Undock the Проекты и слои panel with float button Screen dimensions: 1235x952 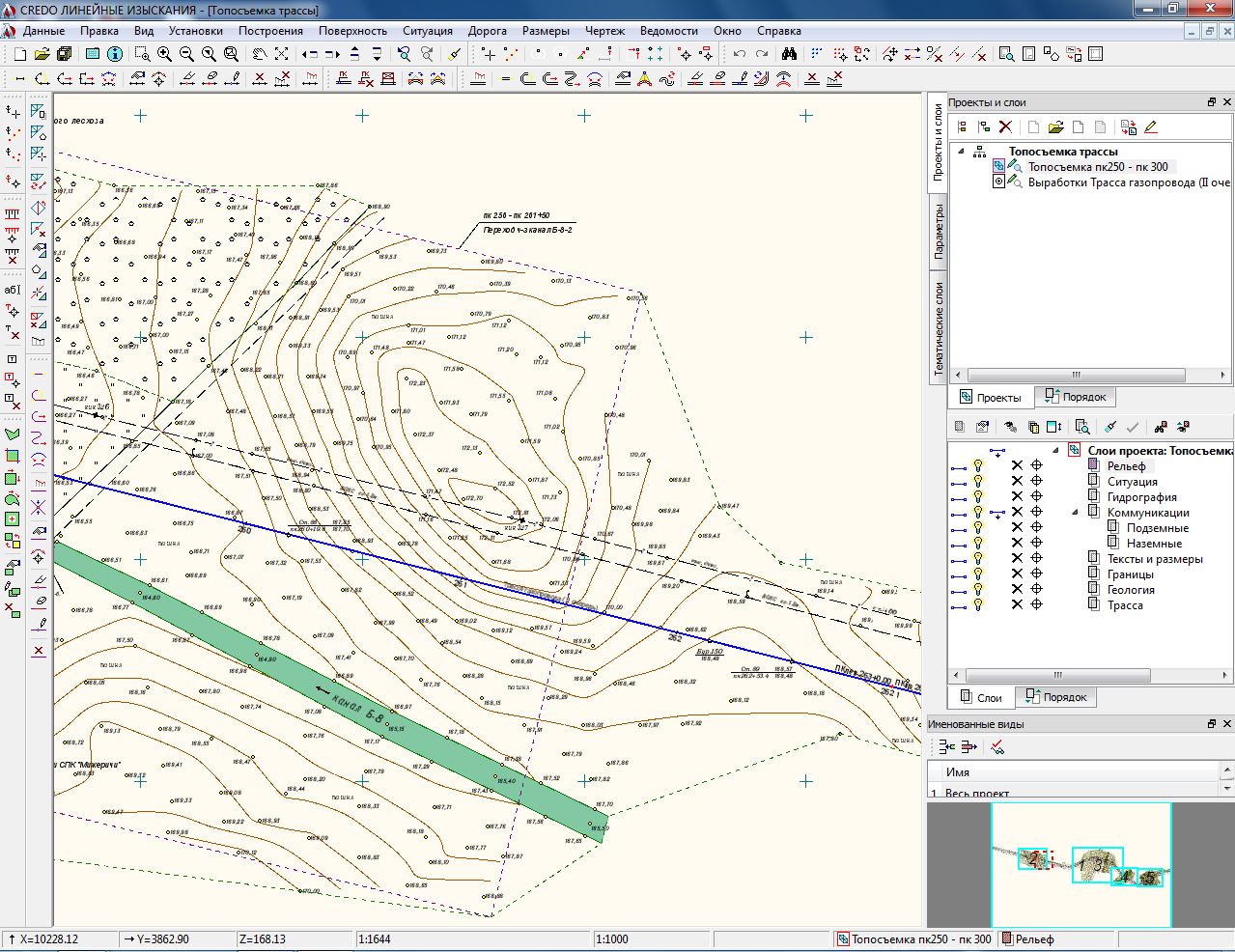pos(1212,101)
